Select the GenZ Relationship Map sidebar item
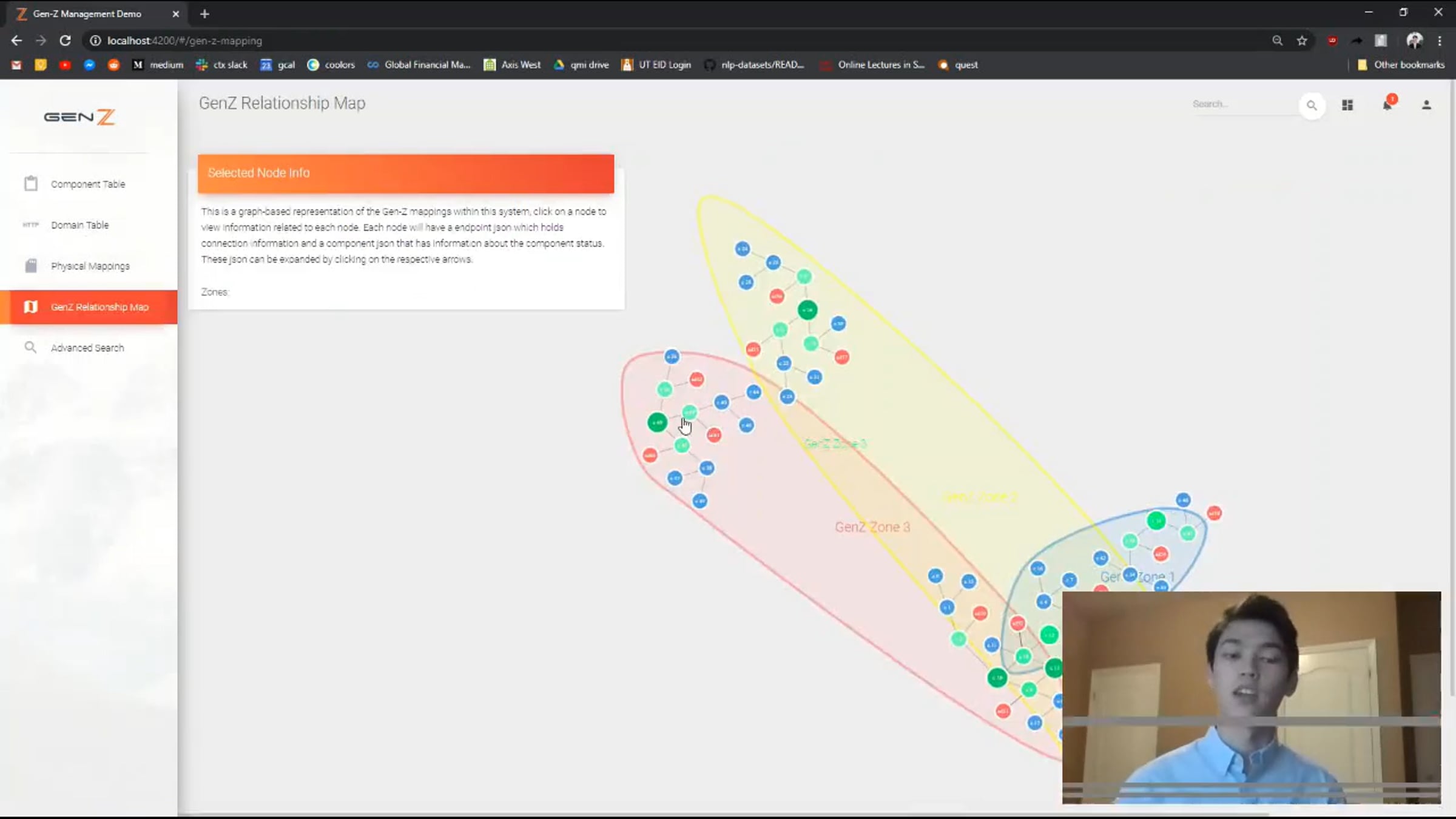1456x819 pixels. [99, 307]
